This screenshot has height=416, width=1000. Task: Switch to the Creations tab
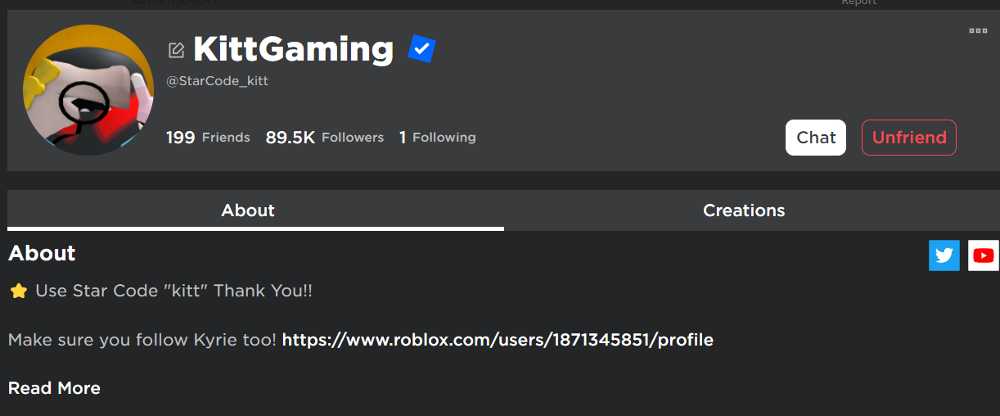tap(744, 210)
